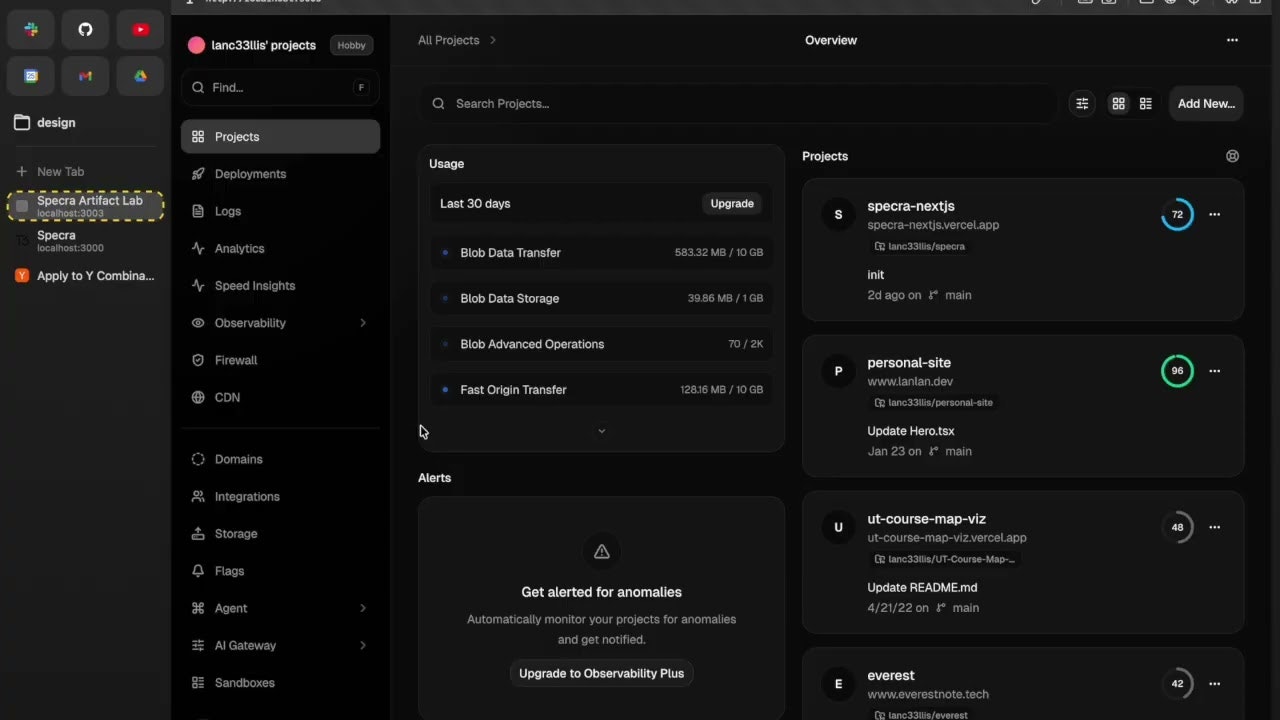Open Domains icon in sidebar
Image resolution: width=1280 pixels, height=720 pixels.
(198, 459)
